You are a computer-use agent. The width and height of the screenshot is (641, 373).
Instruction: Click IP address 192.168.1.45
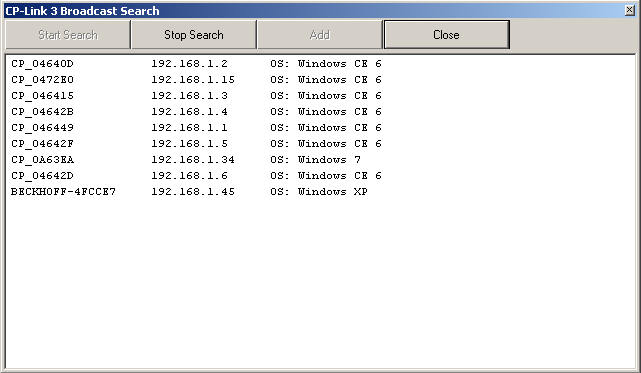click(193, 191)
